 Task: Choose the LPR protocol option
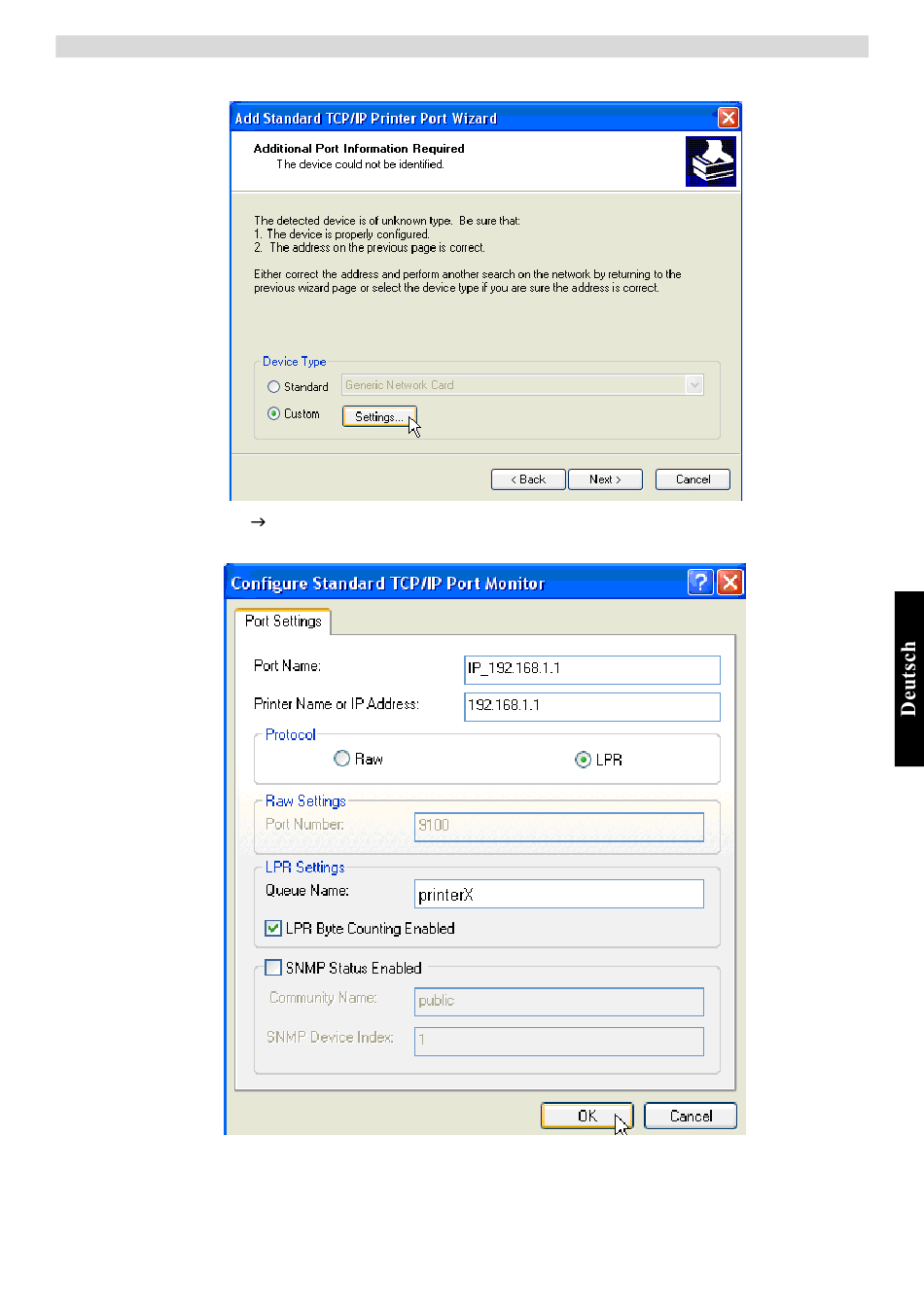(583, 760)
